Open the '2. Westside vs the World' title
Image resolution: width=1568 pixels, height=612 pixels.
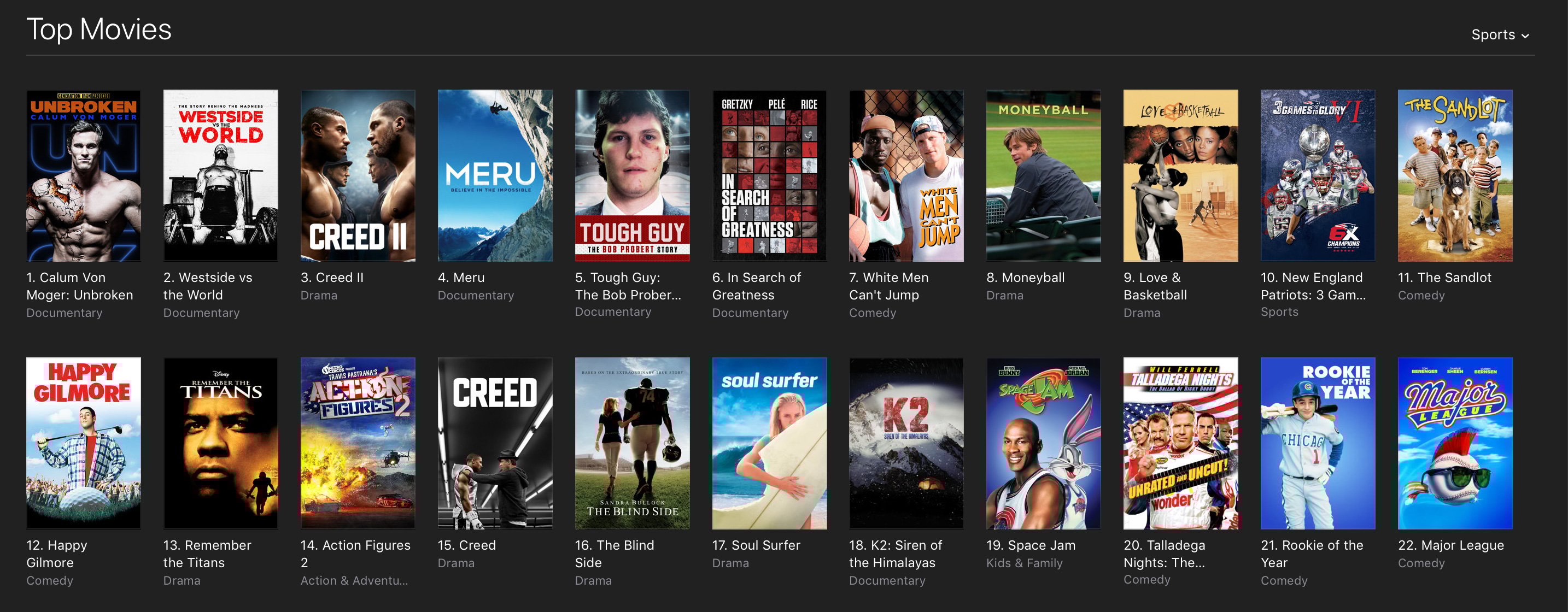pos(208,286)
